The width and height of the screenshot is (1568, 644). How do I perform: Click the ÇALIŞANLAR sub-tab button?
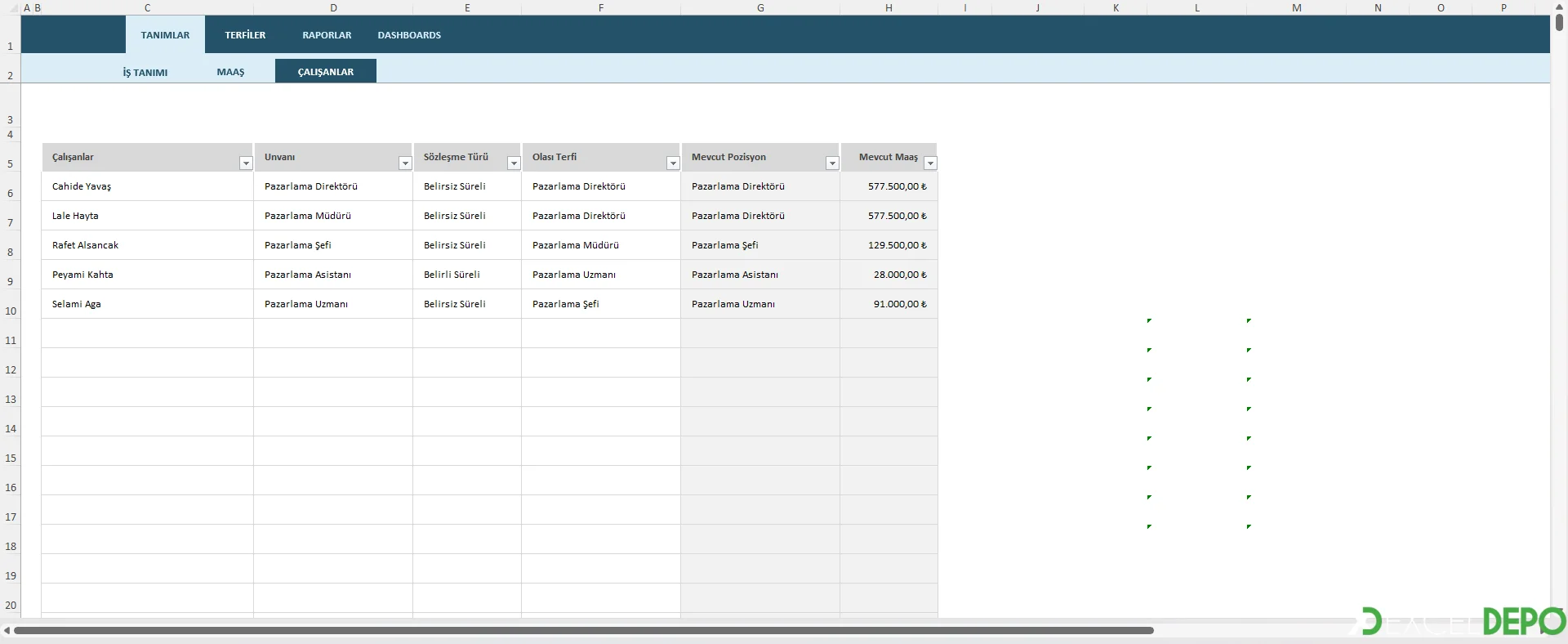pos(325,71)
